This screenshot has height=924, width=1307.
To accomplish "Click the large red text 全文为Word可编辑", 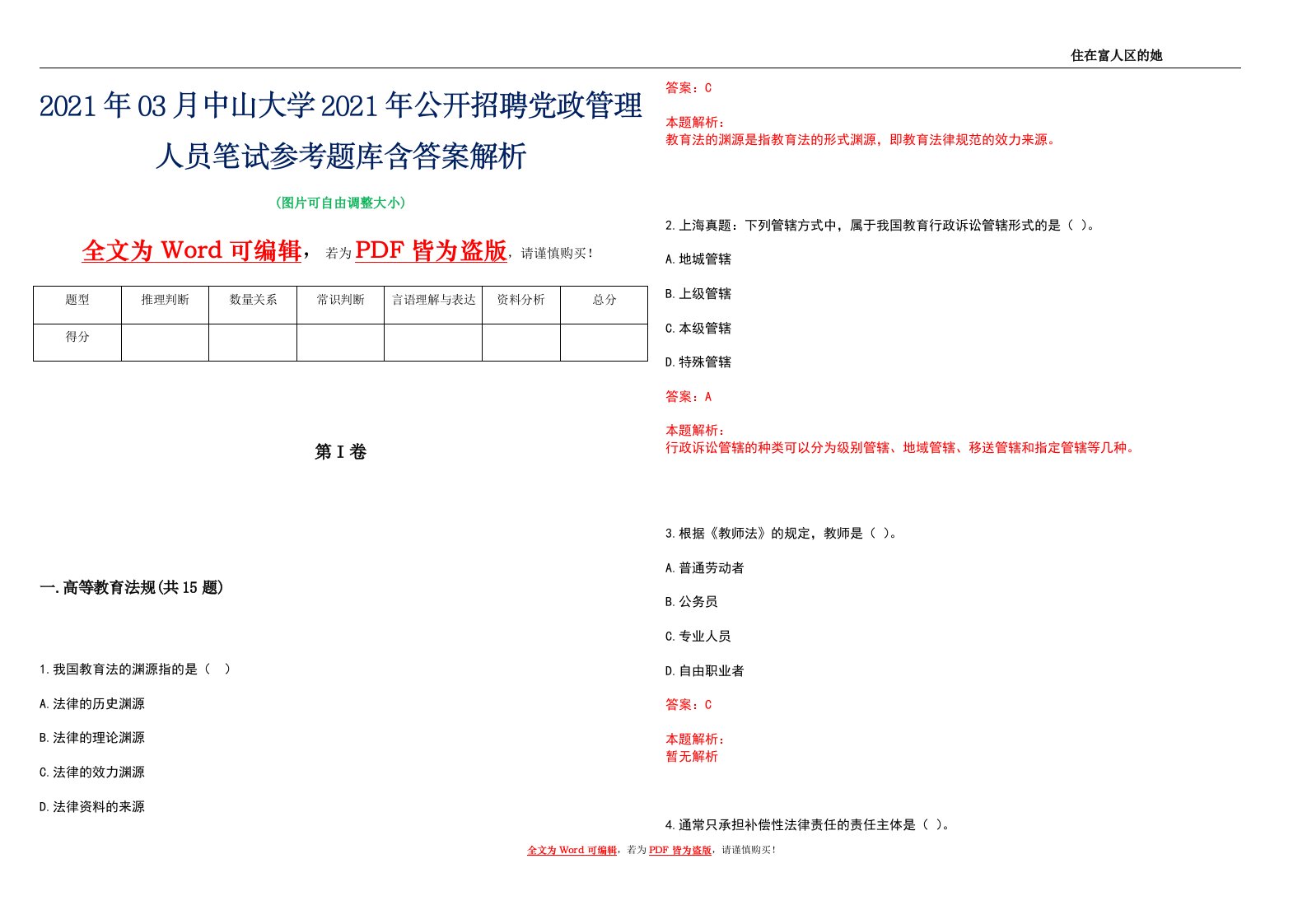I will point(192,250).
